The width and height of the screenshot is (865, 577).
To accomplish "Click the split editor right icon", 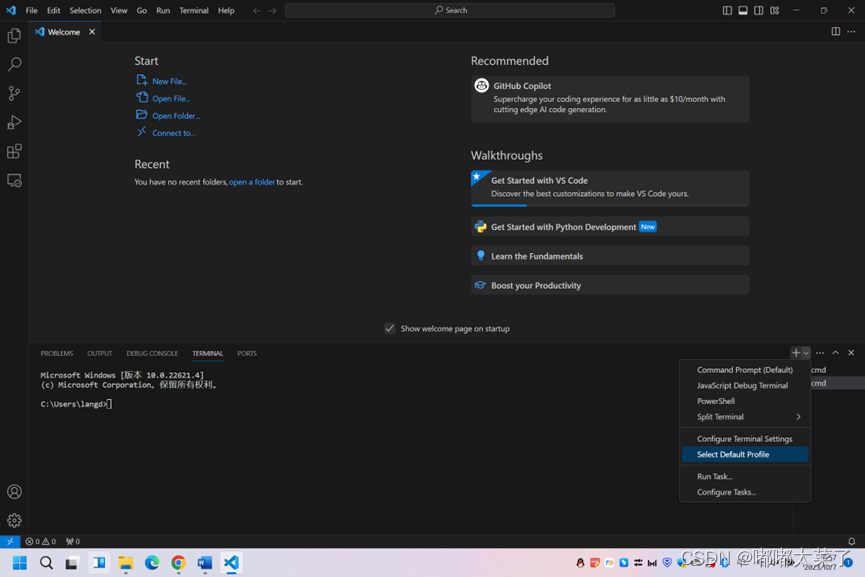I will coord(836,31).
